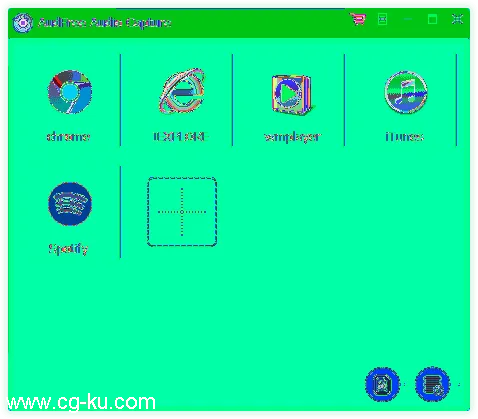Click the AudFree app logo
The width and height of the screenshot is (478, 419).
[23, 23]
